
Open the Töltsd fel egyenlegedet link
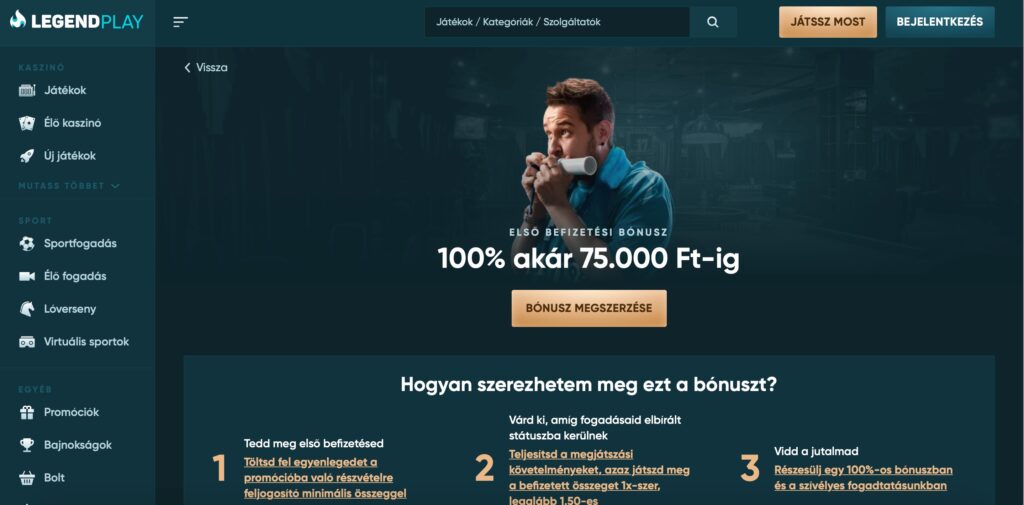[325, 478]
